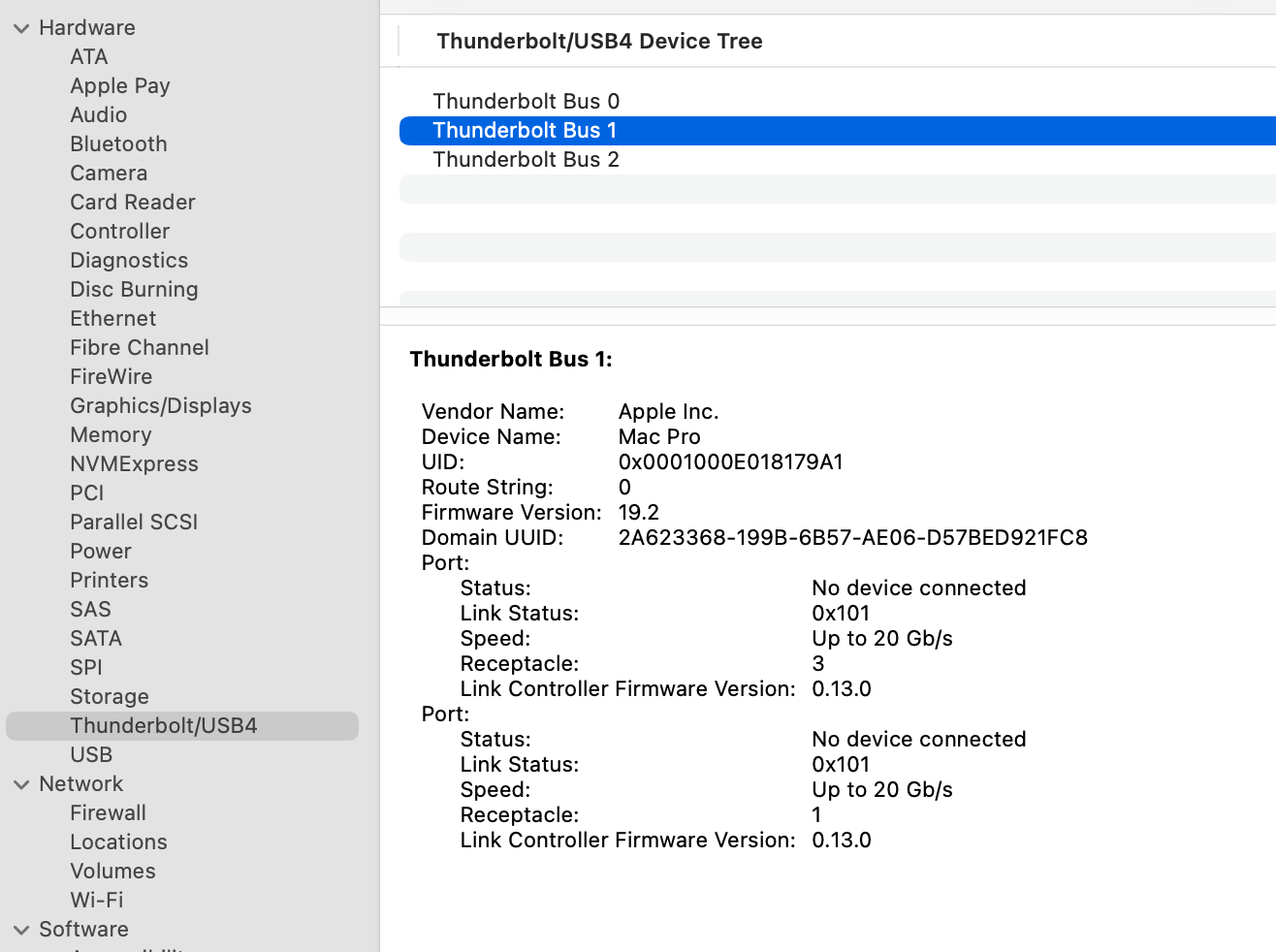Select Power in sidebar
1276x952 pixels.
click(101, 552)
